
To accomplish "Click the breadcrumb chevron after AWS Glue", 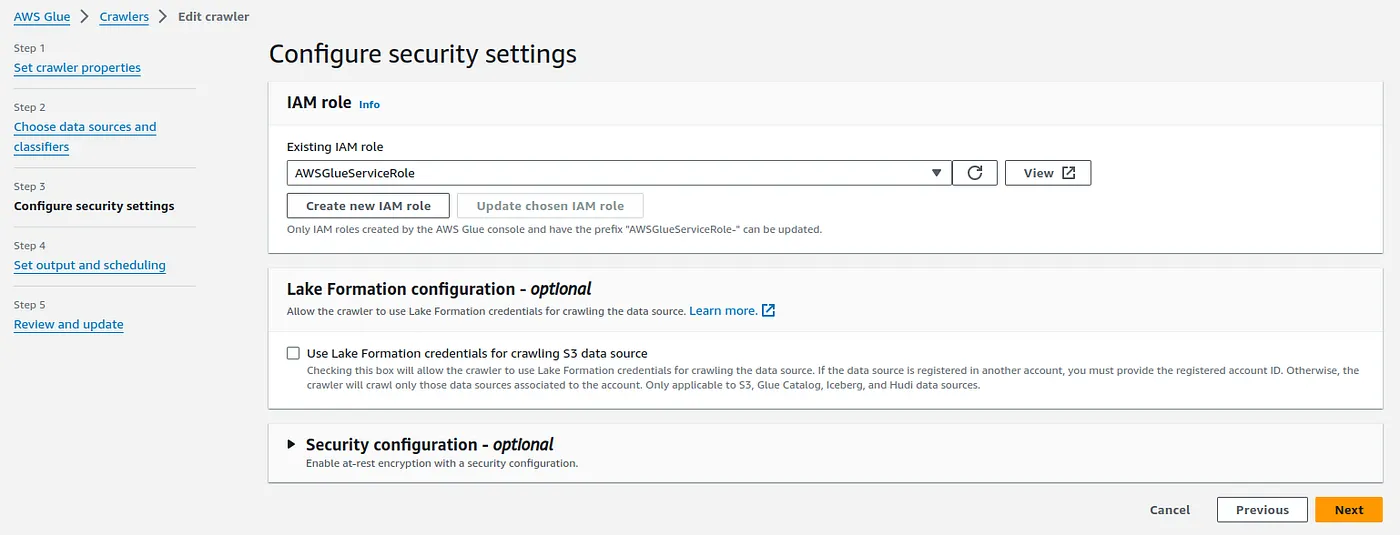I will [85, 17].
